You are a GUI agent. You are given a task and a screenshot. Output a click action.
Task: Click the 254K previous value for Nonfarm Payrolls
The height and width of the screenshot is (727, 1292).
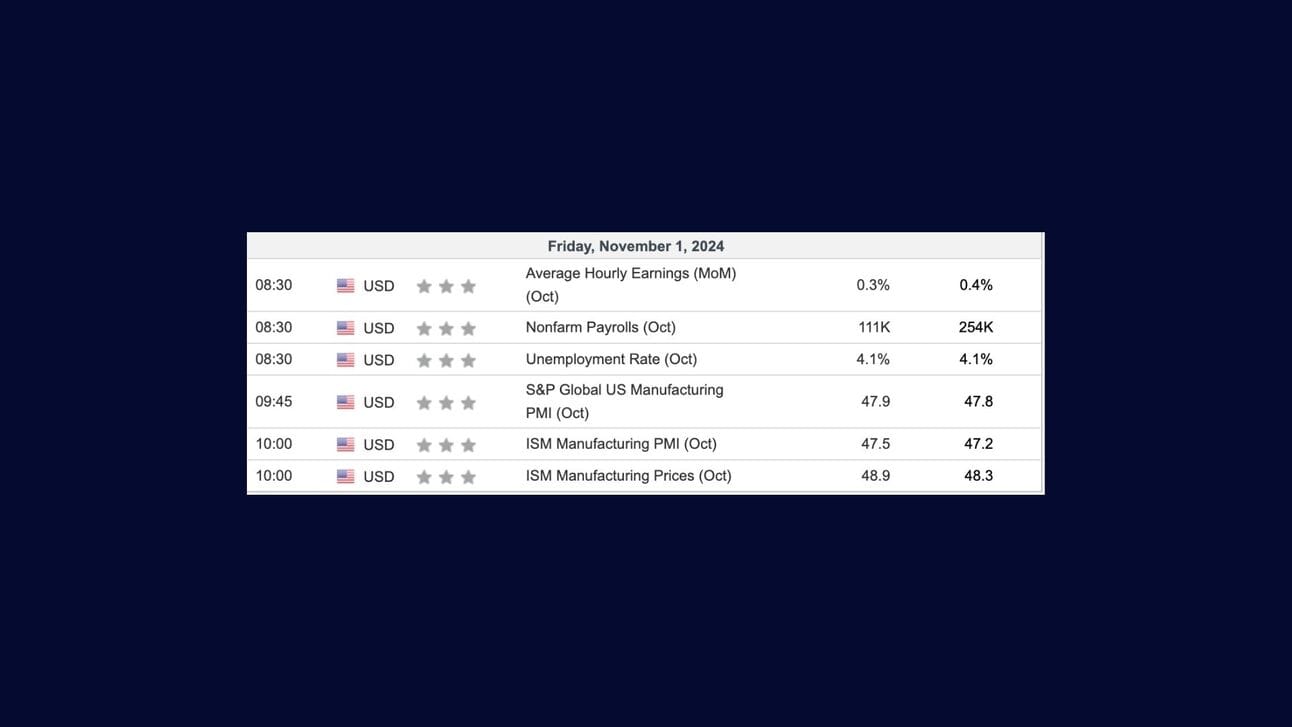click(x=976, y=327)
